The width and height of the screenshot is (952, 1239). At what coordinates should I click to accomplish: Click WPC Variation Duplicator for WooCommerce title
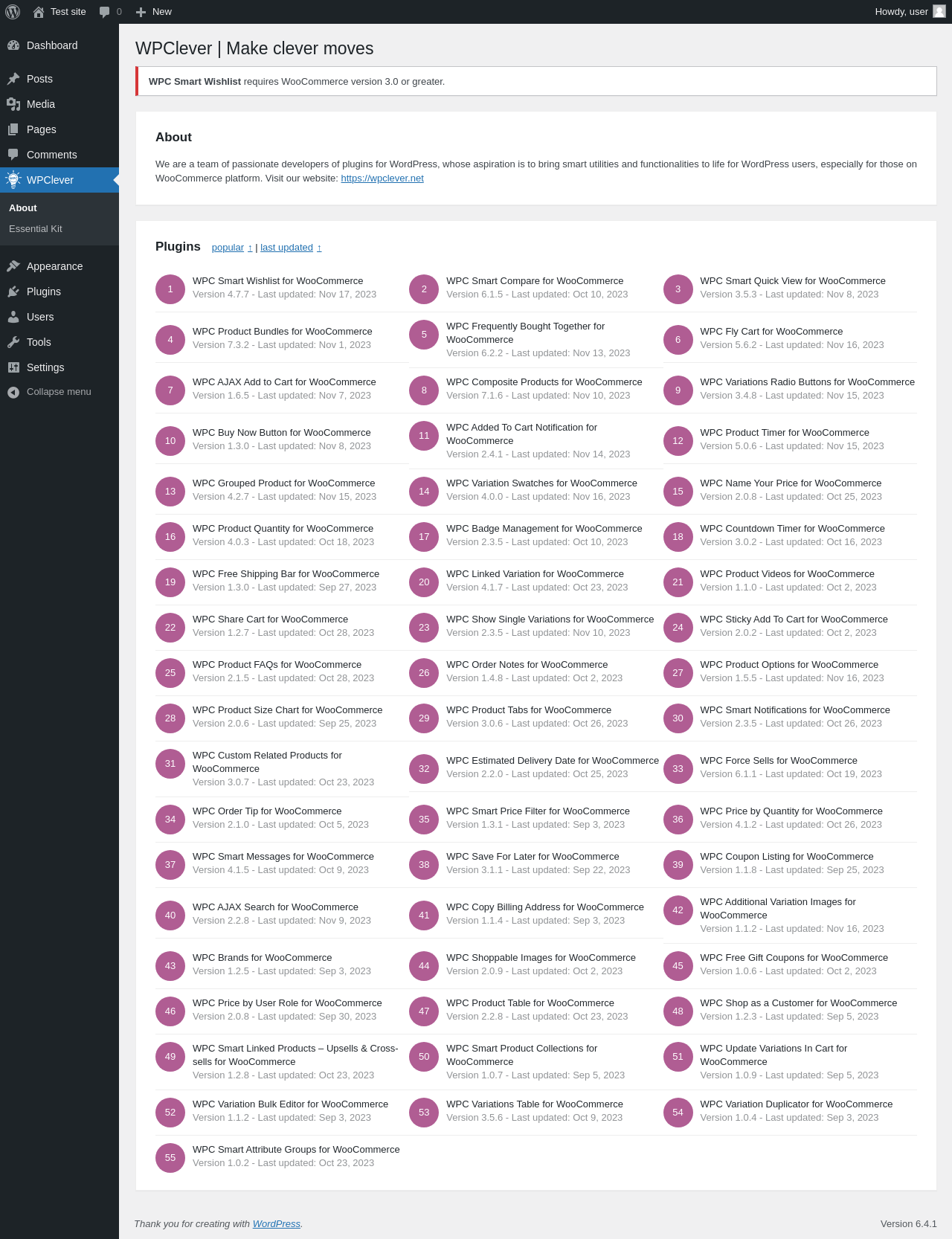click(797, 1104)
